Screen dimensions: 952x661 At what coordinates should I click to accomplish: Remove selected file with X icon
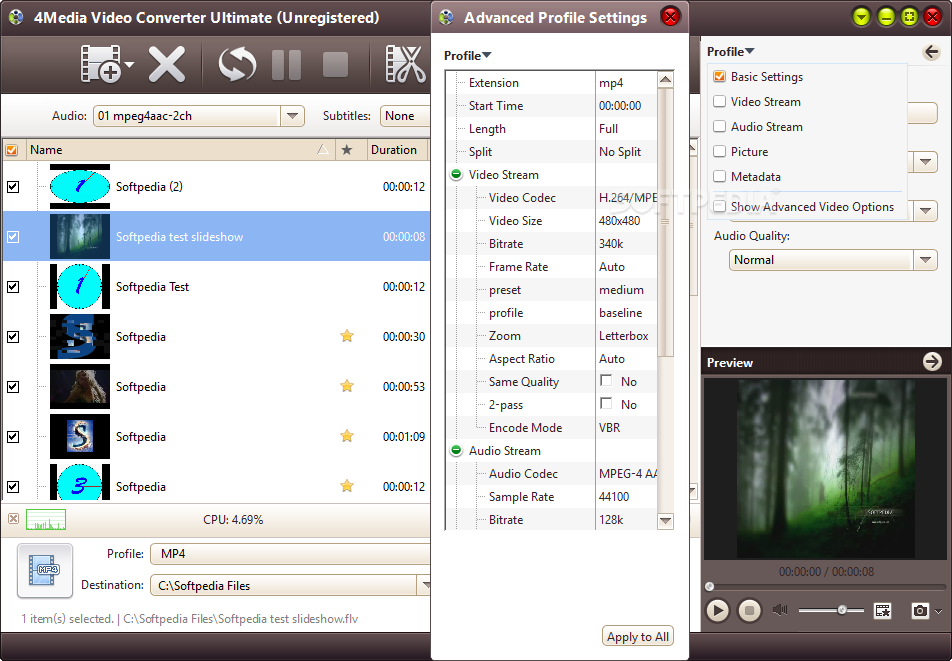click(x=167, y=64)
